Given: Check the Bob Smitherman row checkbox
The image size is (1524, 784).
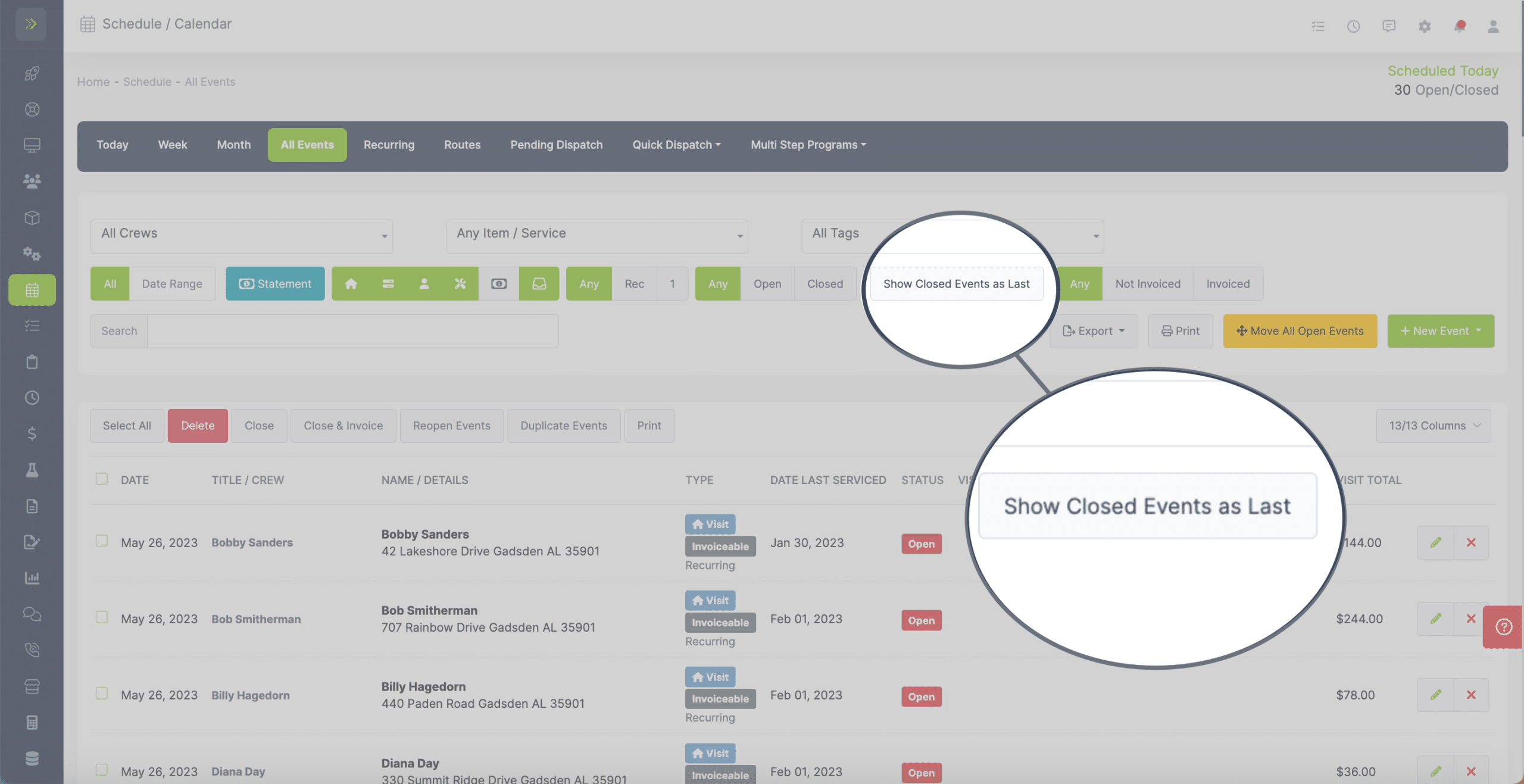Looking at the screenshot, I should pos(102,617).
